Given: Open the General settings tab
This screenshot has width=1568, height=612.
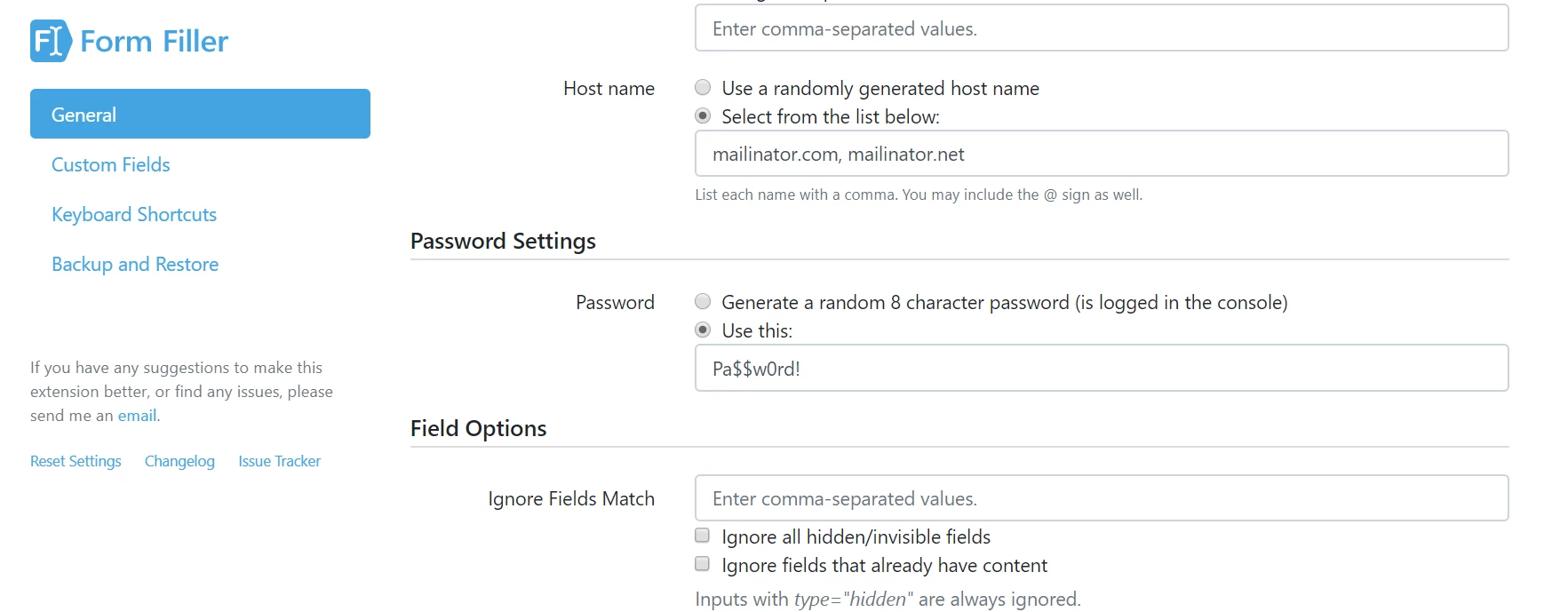Looking at the screenshot, I should tap(200, 114).
